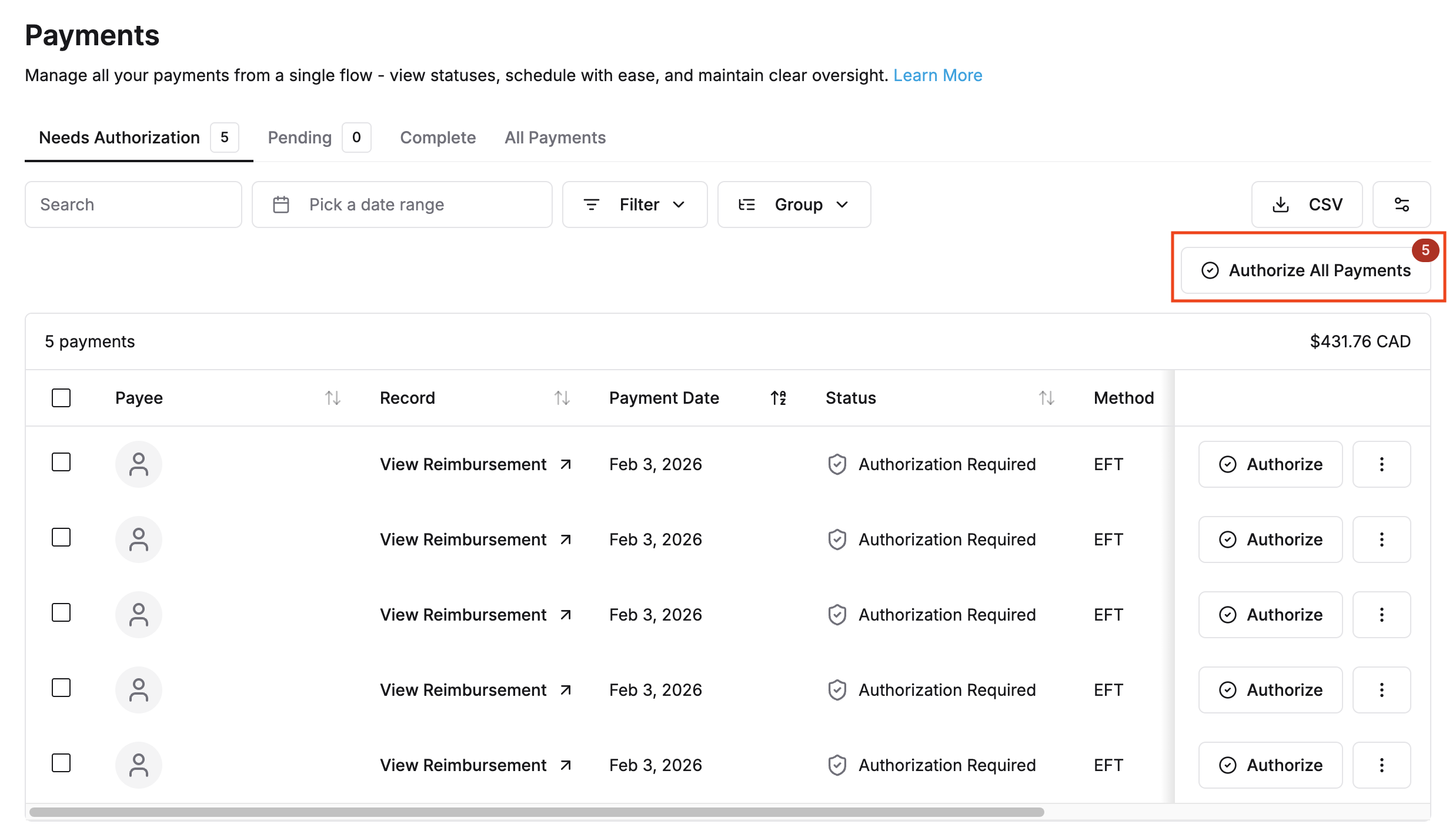This screenshot has height=831, width=1456.
Task: Open the Pick a date range picker
Action: tap(402, 205)
